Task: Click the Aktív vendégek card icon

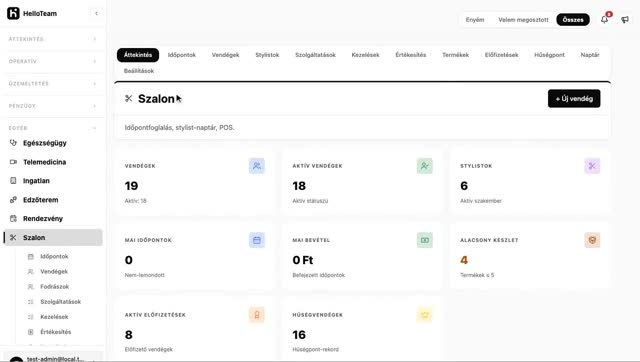Action: pos(424,166)
